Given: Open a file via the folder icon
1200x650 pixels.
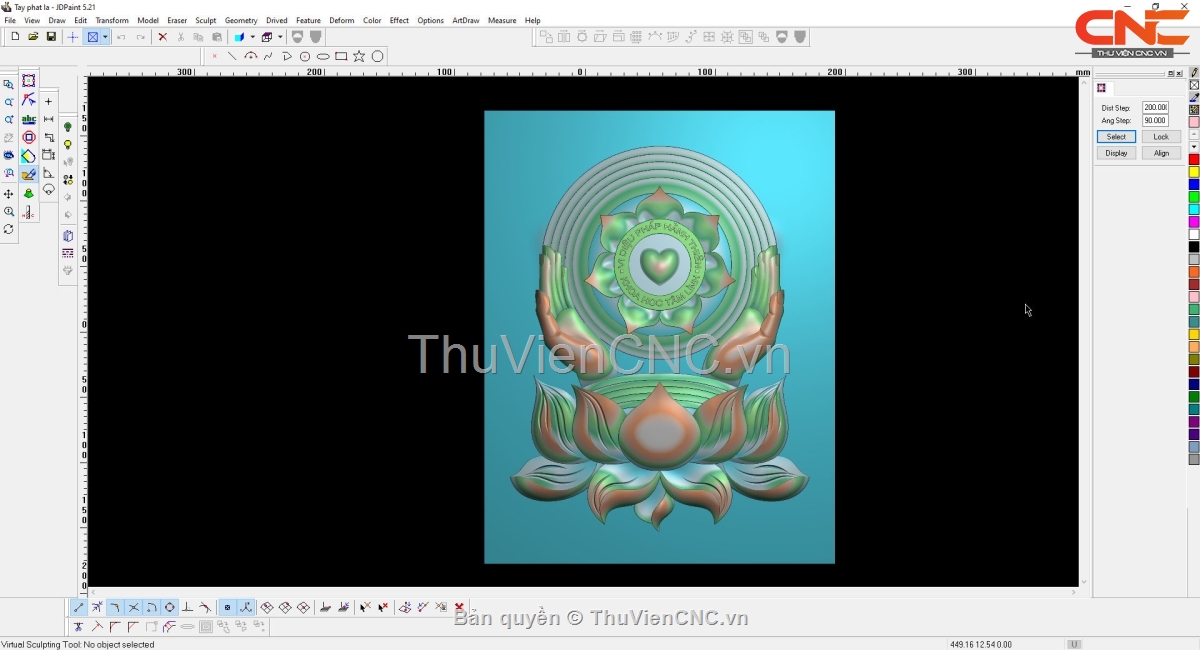Looking at the screenshot, I should coord(33,37).
